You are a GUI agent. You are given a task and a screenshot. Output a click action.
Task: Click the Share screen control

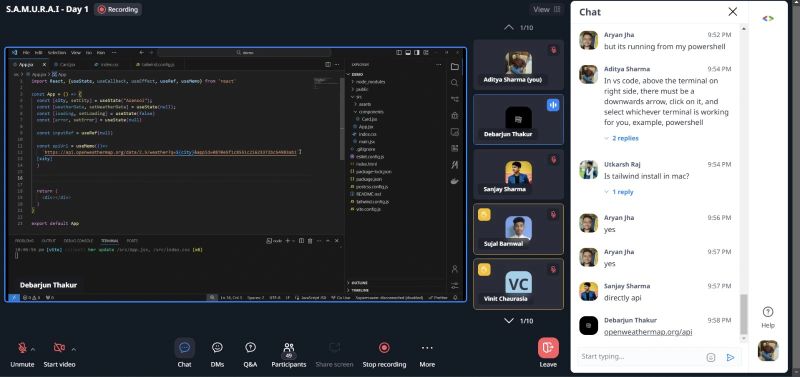[334, 354]
